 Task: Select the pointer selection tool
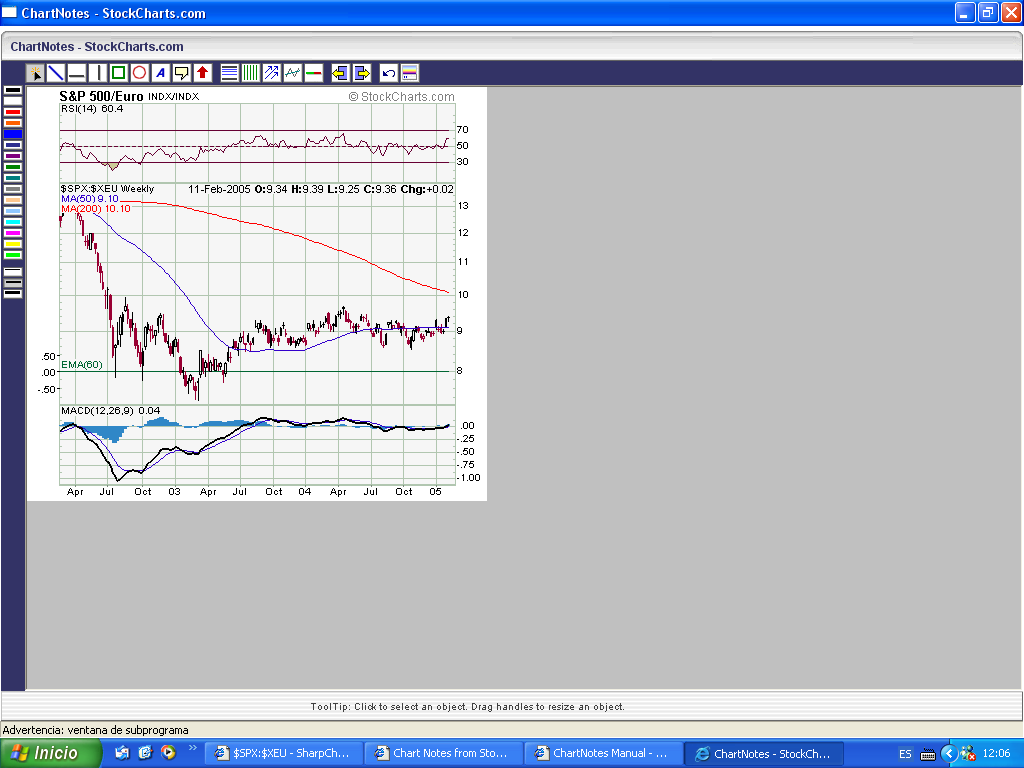pos(35,73)
